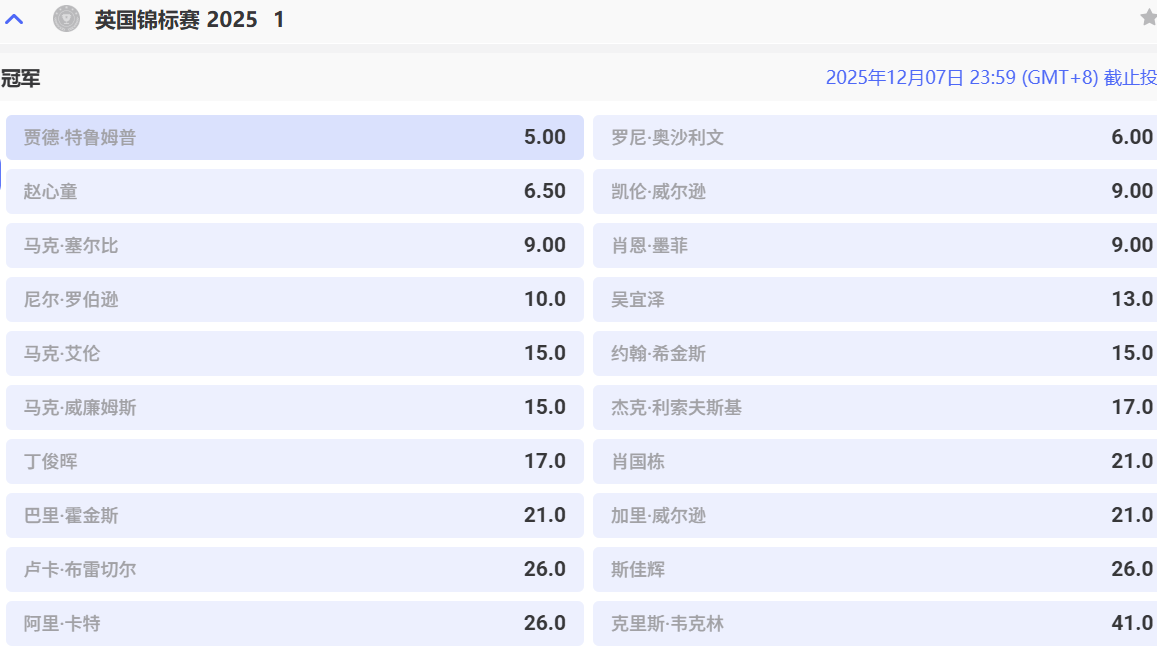Select 贾德·特鲁姆普 at odds 5.00
The image size is (1157, 651).
[295, 137]
